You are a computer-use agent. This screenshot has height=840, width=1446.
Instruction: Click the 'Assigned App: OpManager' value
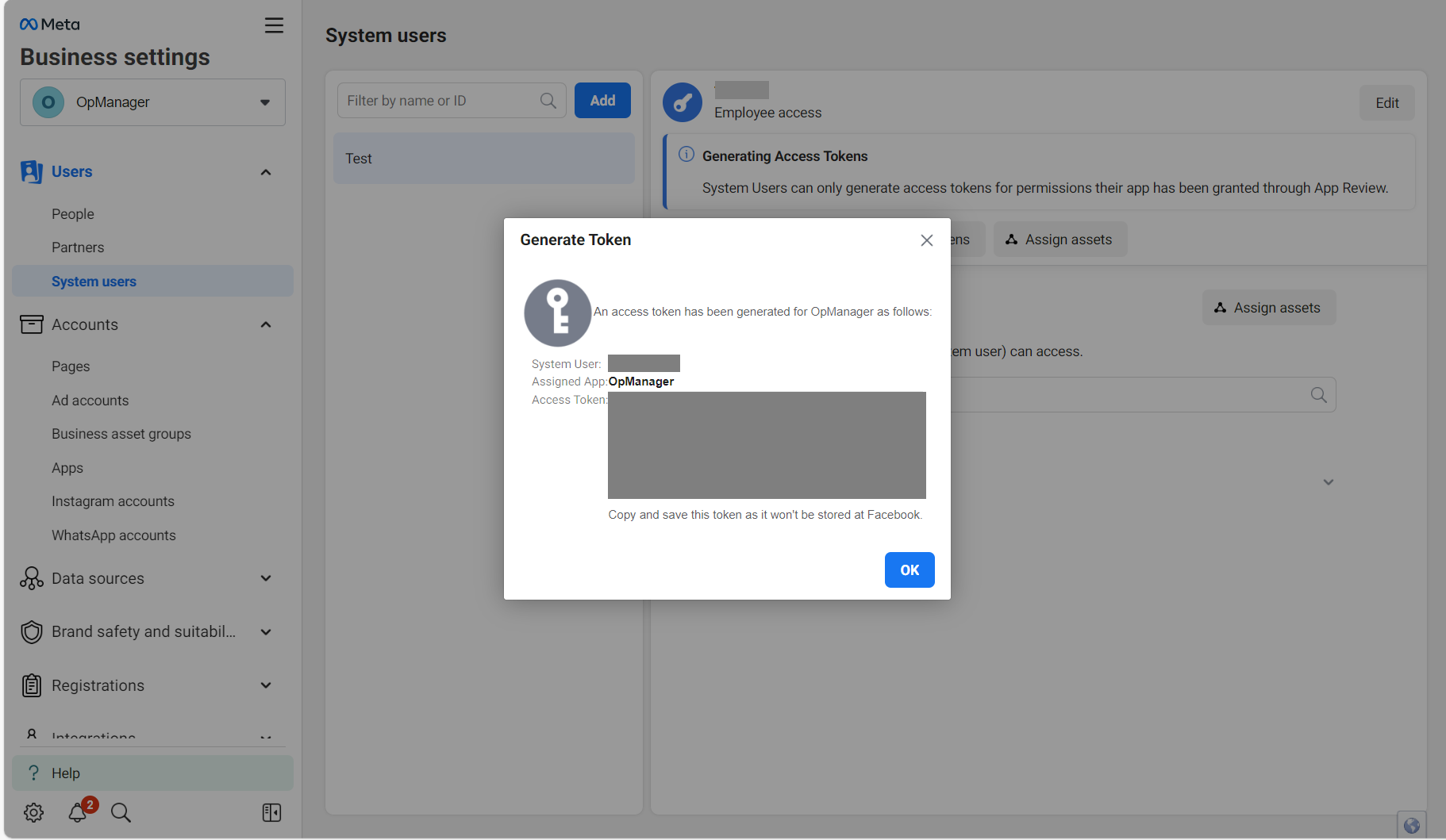[641, 382]
